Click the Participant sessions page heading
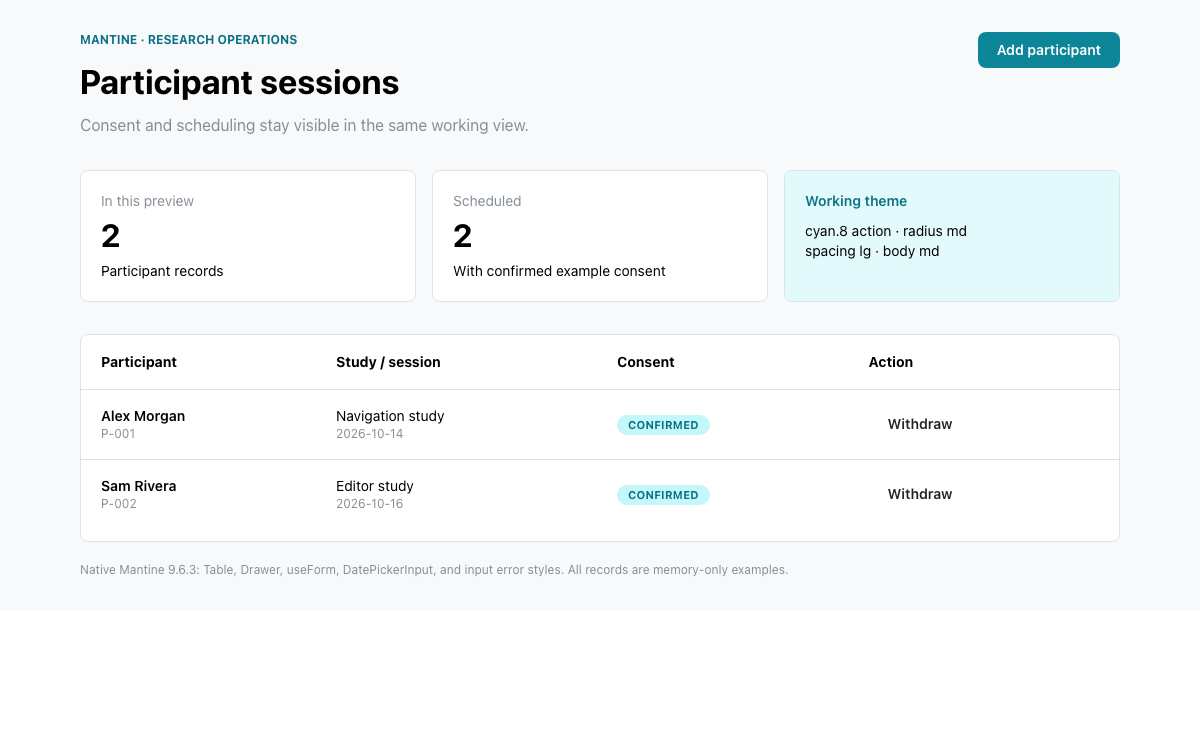This screenshot has width=1200, height=750. click(x=240, y=82)
